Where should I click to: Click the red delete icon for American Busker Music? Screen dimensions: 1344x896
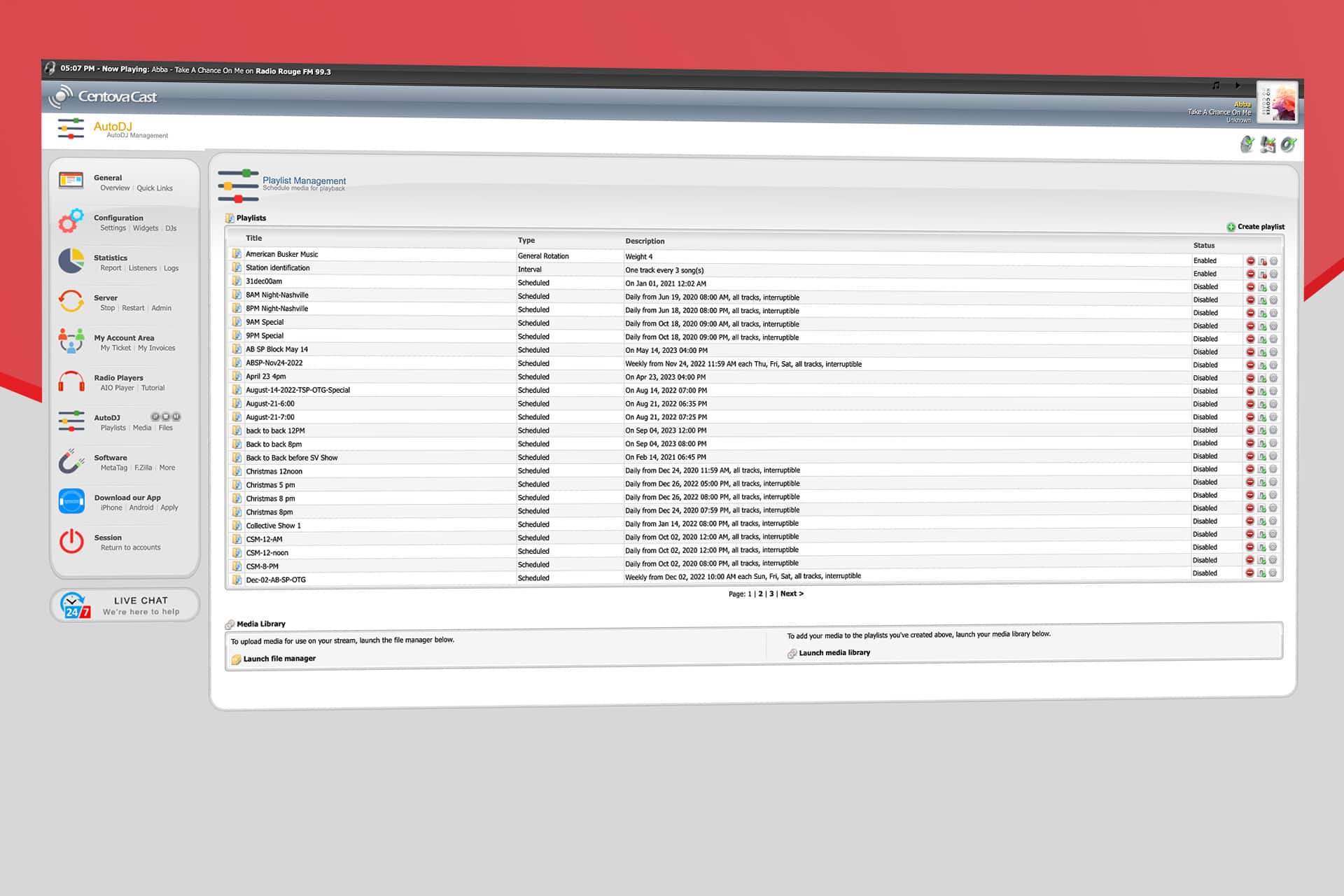1250,261
